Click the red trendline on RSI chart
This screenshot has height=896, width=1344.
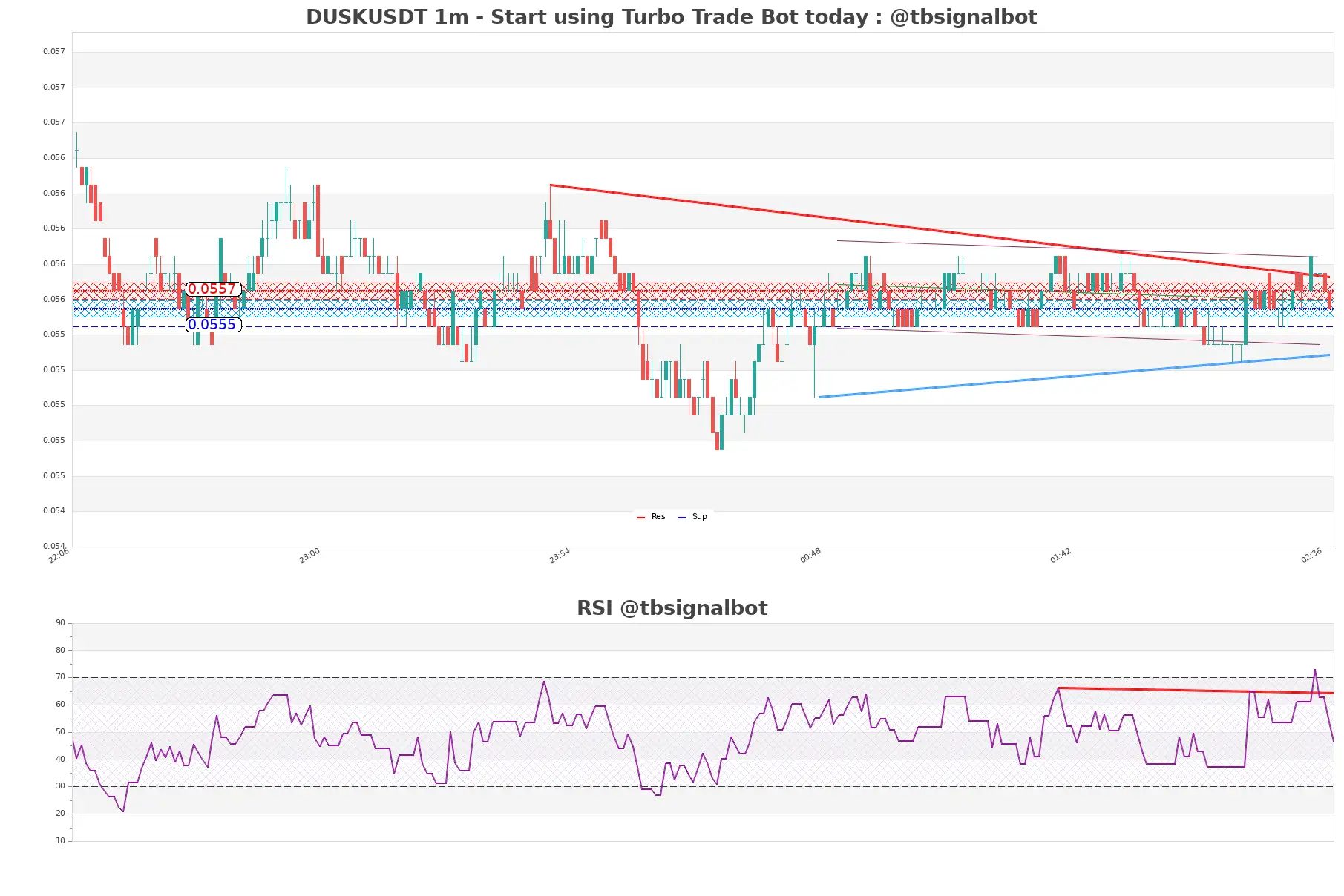[x=1196, y=691]
